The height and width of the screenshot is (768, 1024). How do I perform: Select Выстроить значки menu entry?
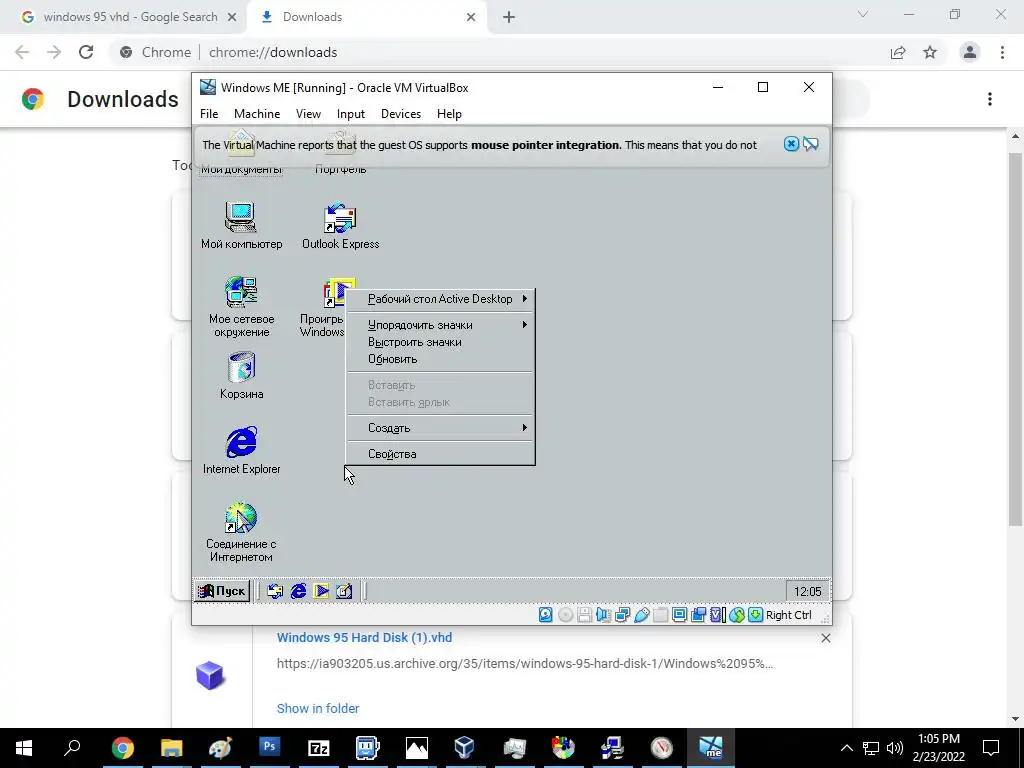[x=441, y=342]
